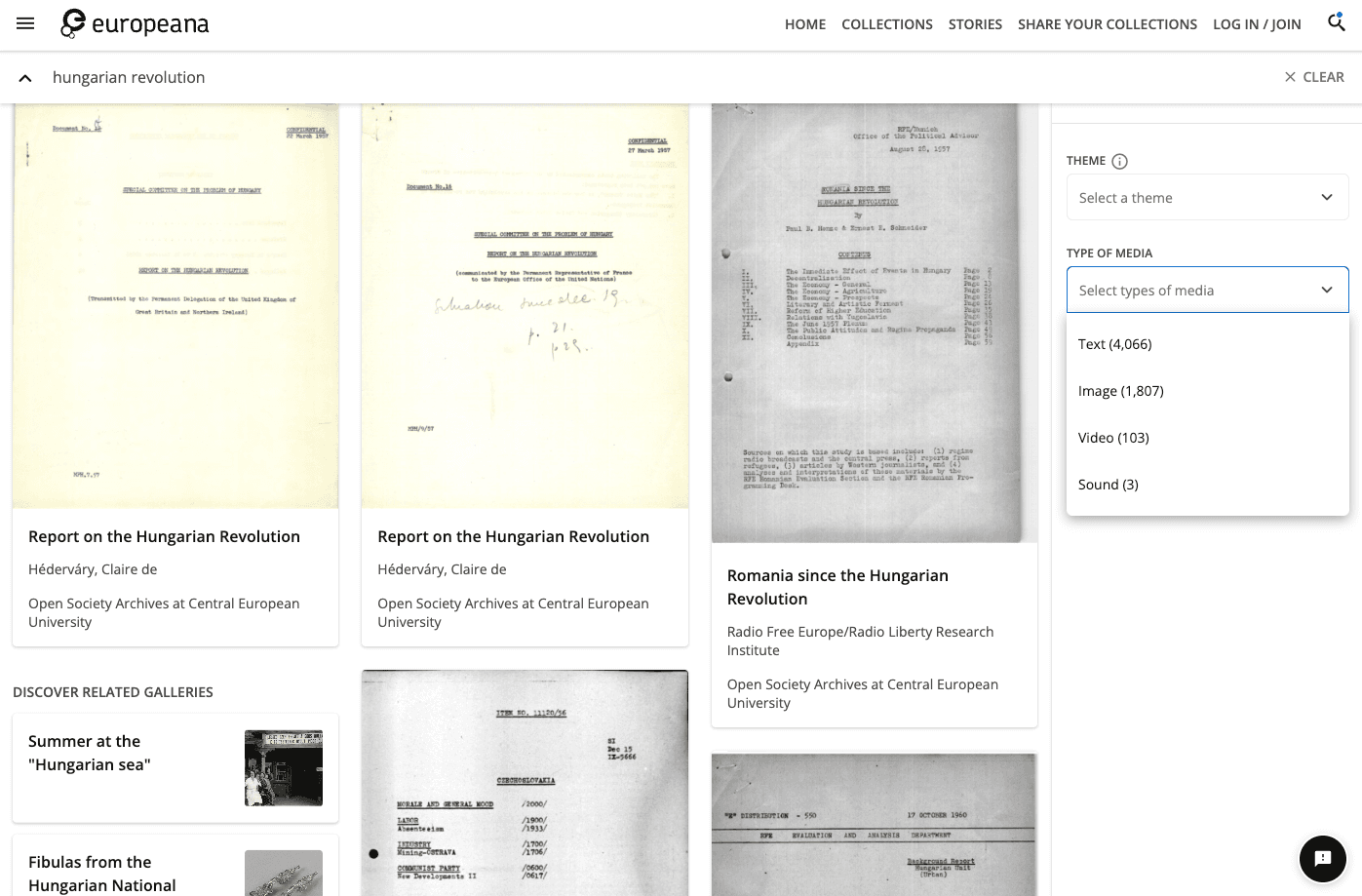The image size is (1362, 896).
Task: Open search via magnifier icon
Action: tap(1336, 23)
